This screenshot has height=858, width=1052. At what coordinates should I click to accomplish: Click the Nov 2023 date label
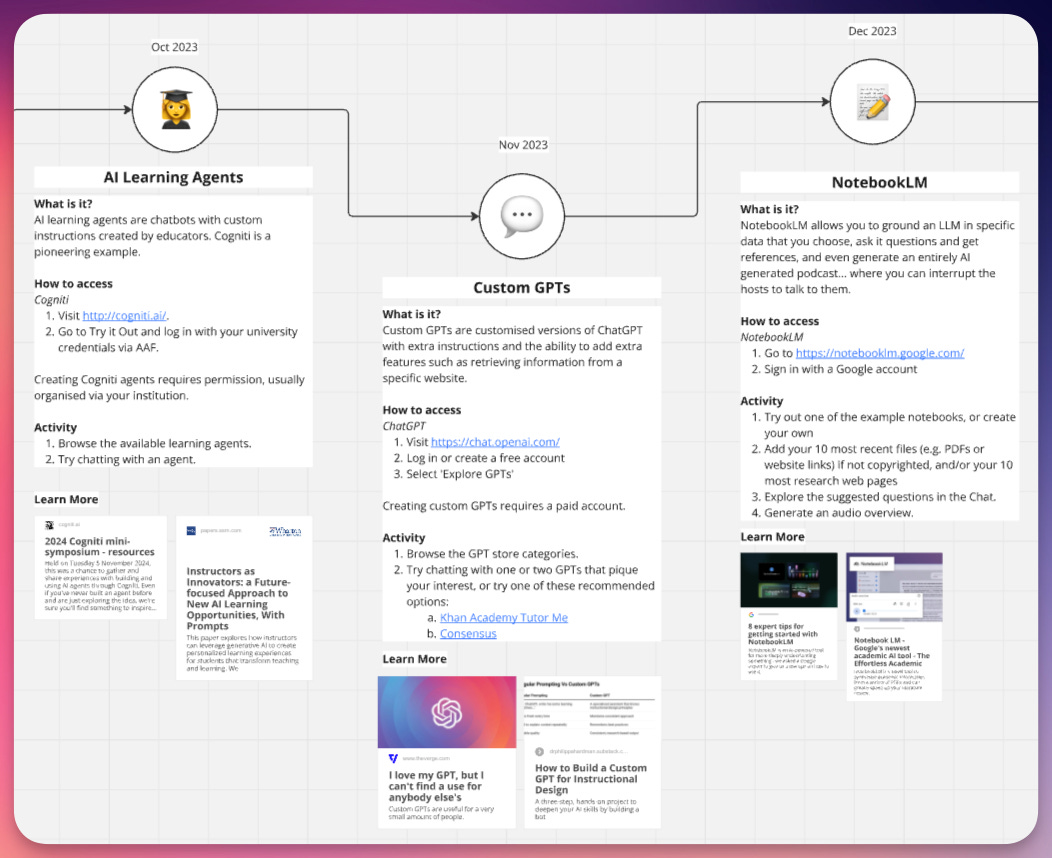pos(523,145)
